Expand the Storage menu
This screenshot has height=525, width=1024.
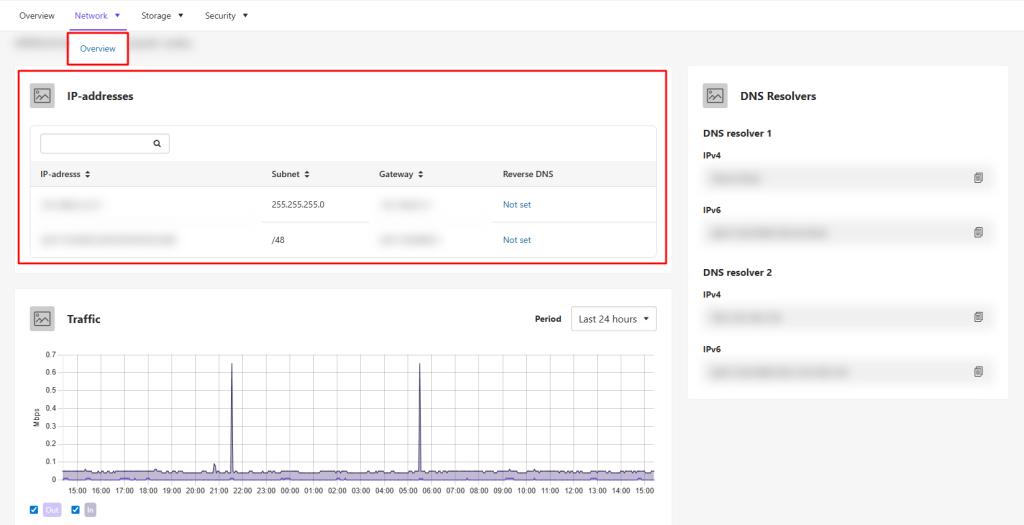tap(162, 16)
